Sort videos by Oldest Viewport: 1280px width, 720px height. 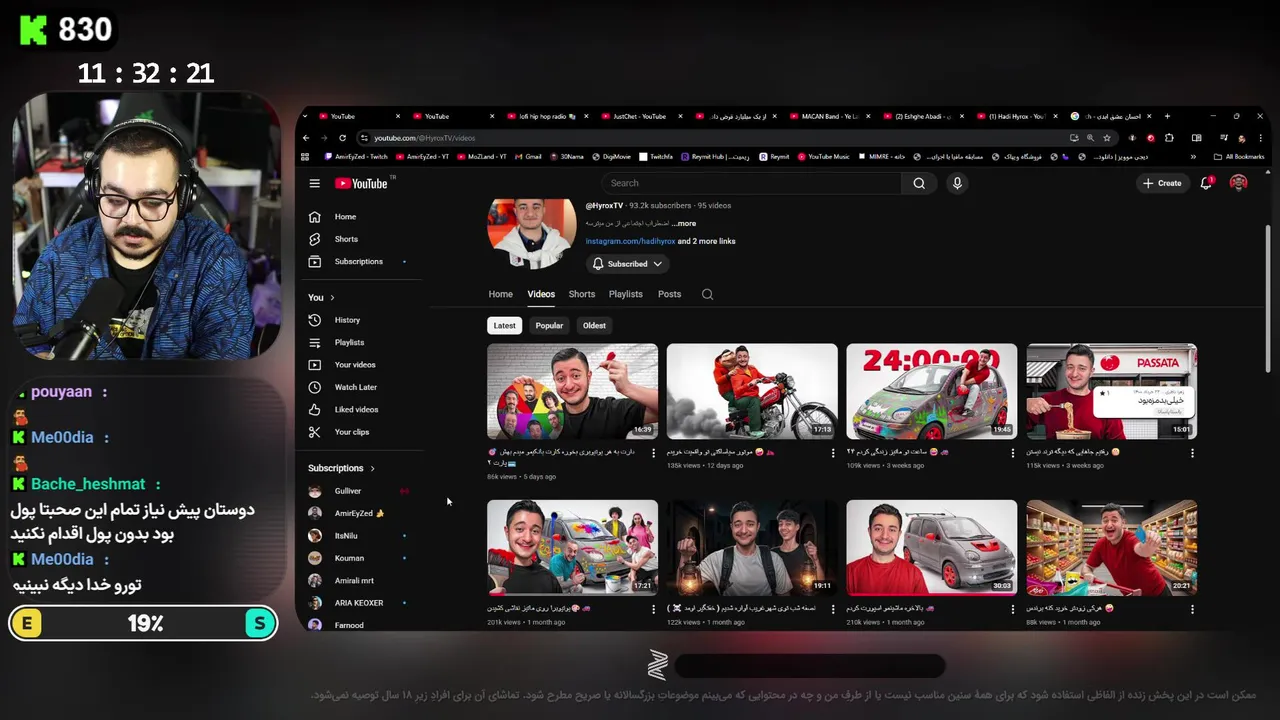[x=594, y=326]
